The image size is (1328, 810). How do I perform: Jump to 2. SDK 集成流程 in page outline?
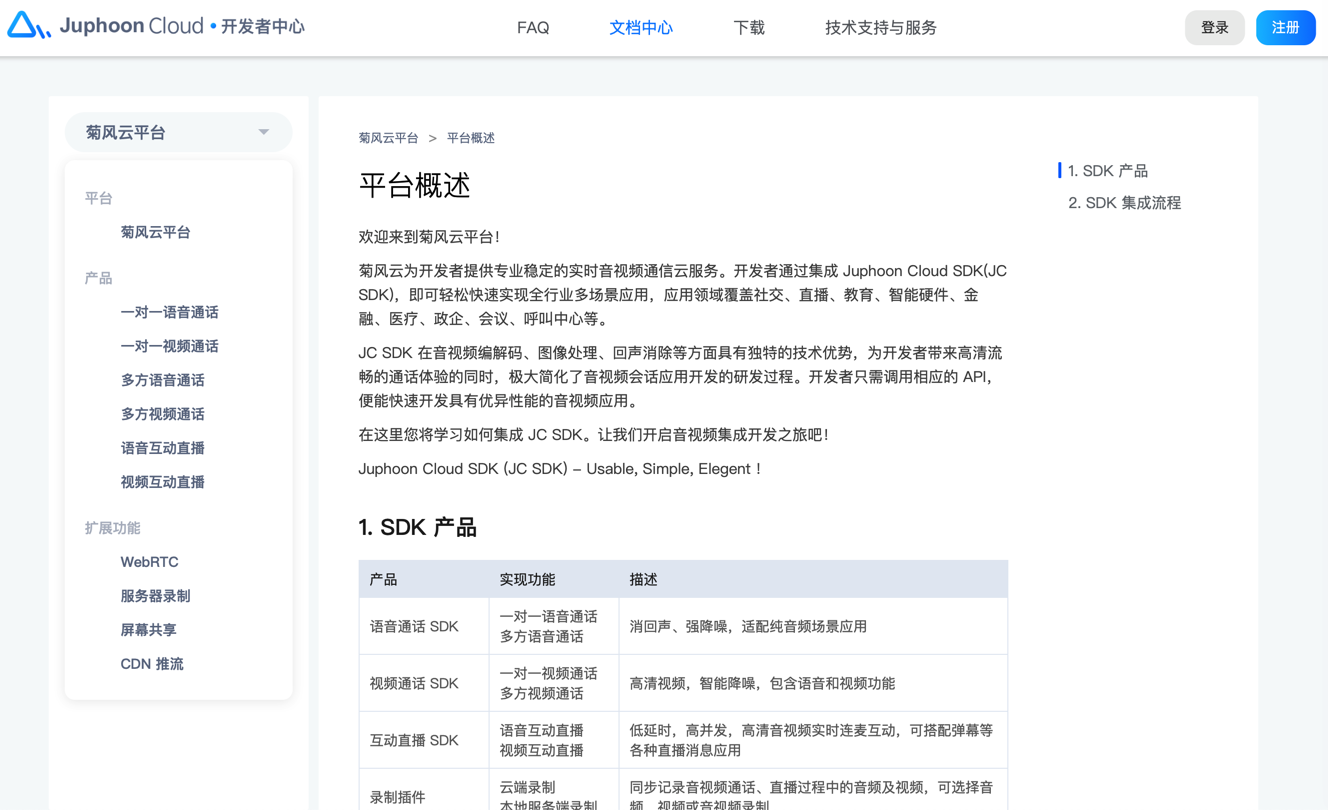coord(1125,203)
